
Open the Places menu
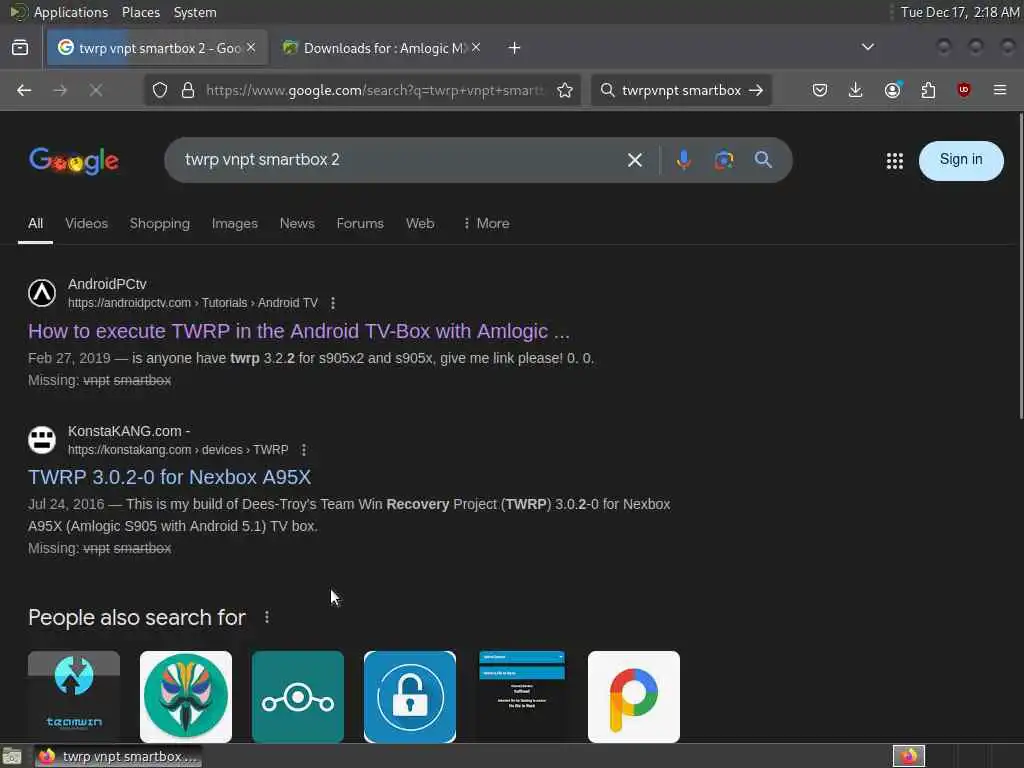point(140,12)
